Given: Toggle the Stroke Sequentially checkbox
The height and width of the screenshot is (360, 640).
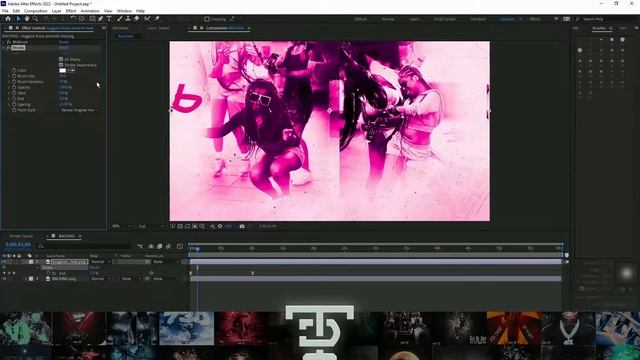Looking at the screenshot, I should pos(61,65).
